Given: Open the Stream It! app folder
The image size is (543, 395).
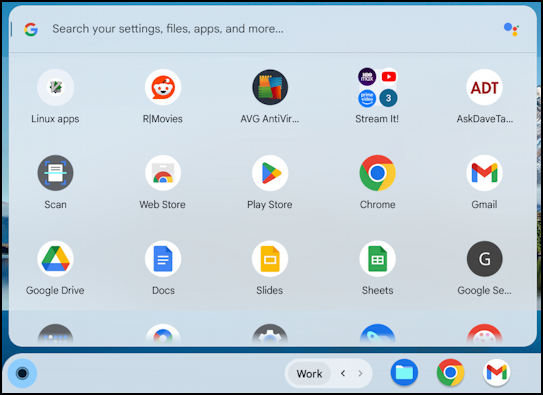Looking at the screenshot, I should coord(377,87).
